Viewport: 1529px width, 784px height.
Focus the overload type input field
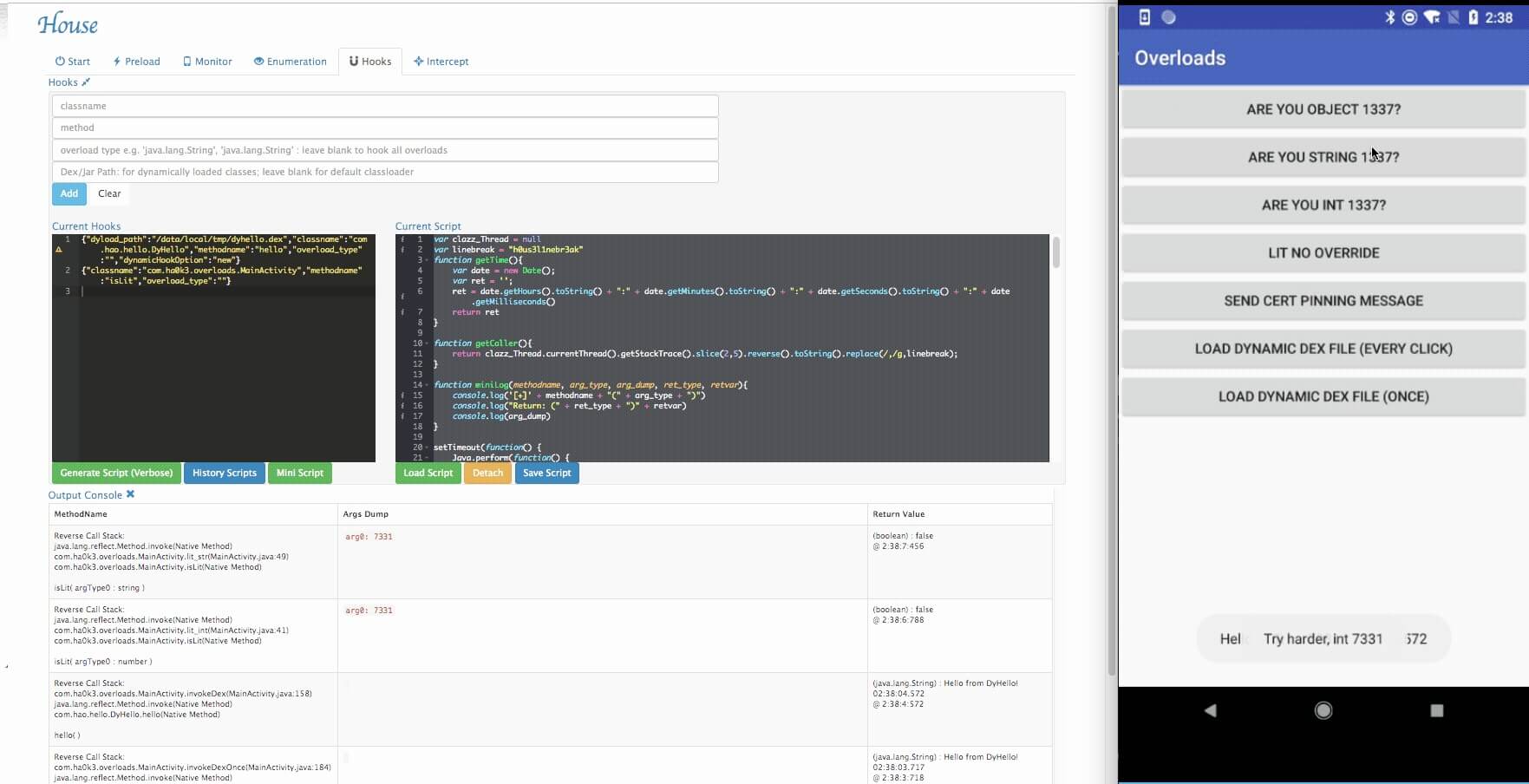pyautogui.click(x=385, y=150)
